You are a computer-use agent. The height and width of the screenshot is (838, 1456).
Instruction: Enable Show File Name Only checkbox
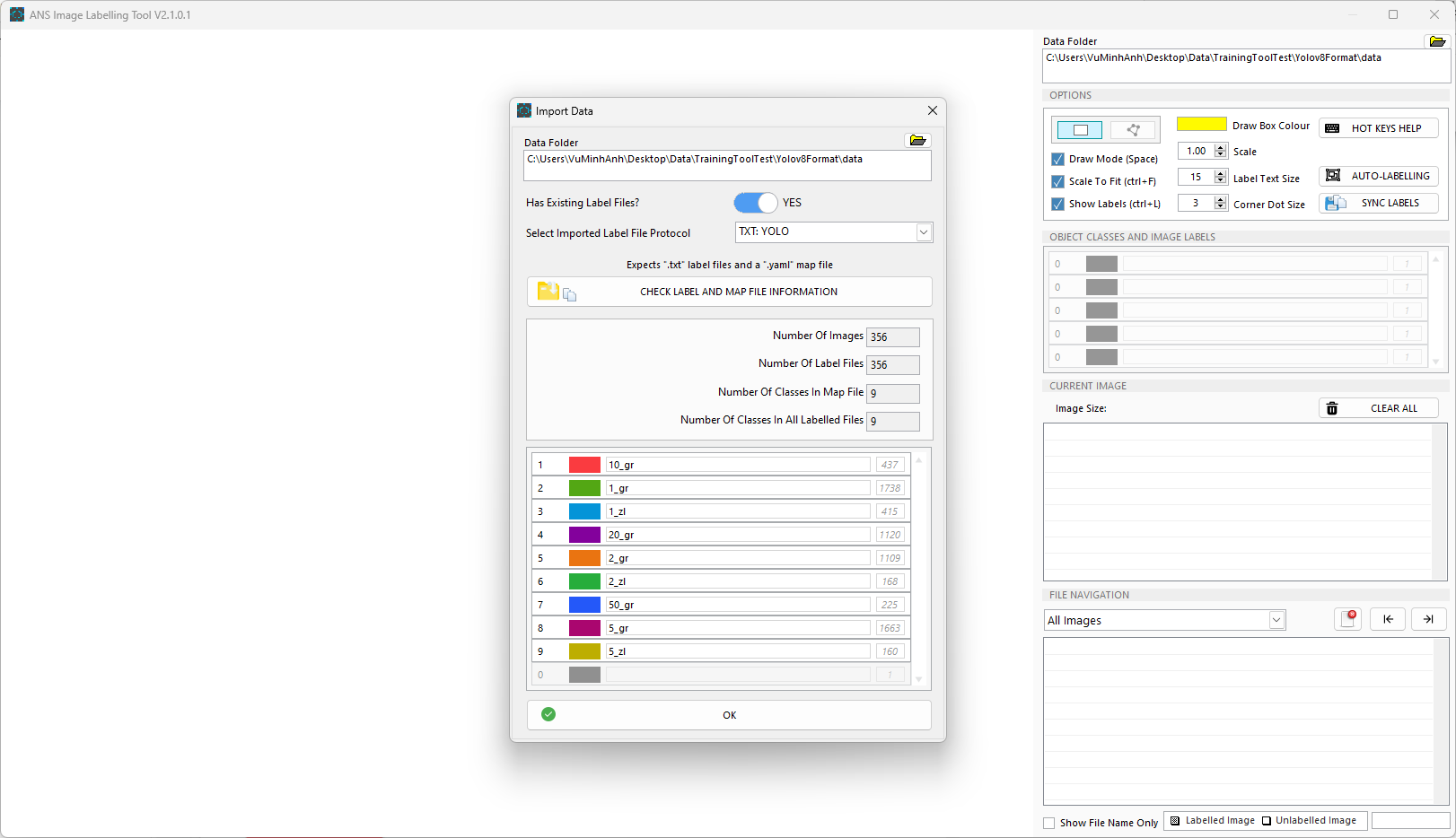click(x=1049, y=823)
